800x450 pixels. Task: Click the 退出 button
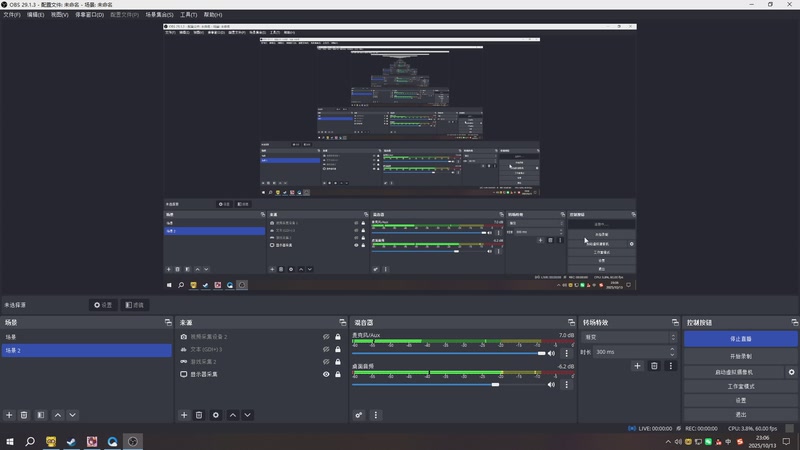(741, 414)
